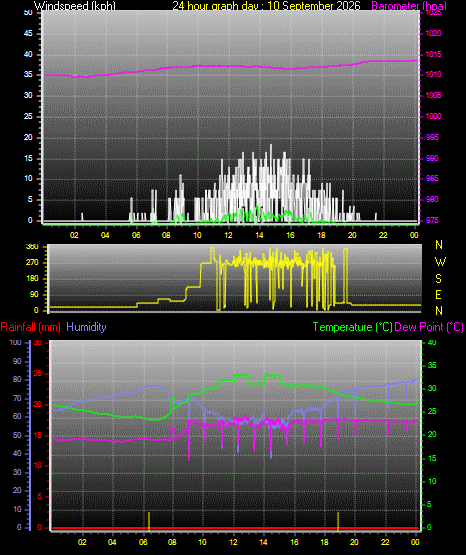Click the "45" windspeed axis value
Viewport: 466px width, 555px height.
click(28, 33)
